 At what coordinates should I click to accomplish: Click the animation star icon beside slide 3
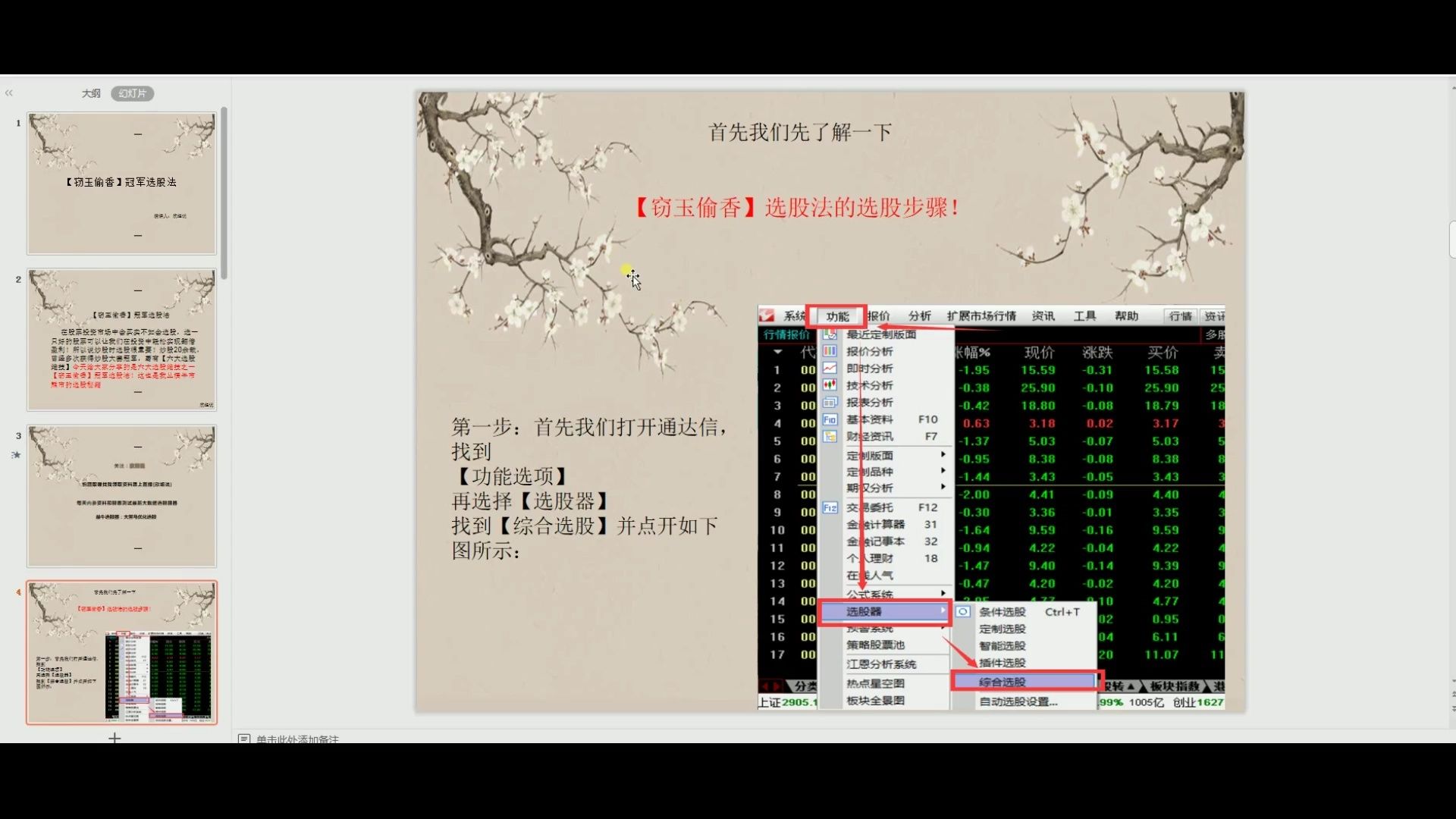click(16, 455)
